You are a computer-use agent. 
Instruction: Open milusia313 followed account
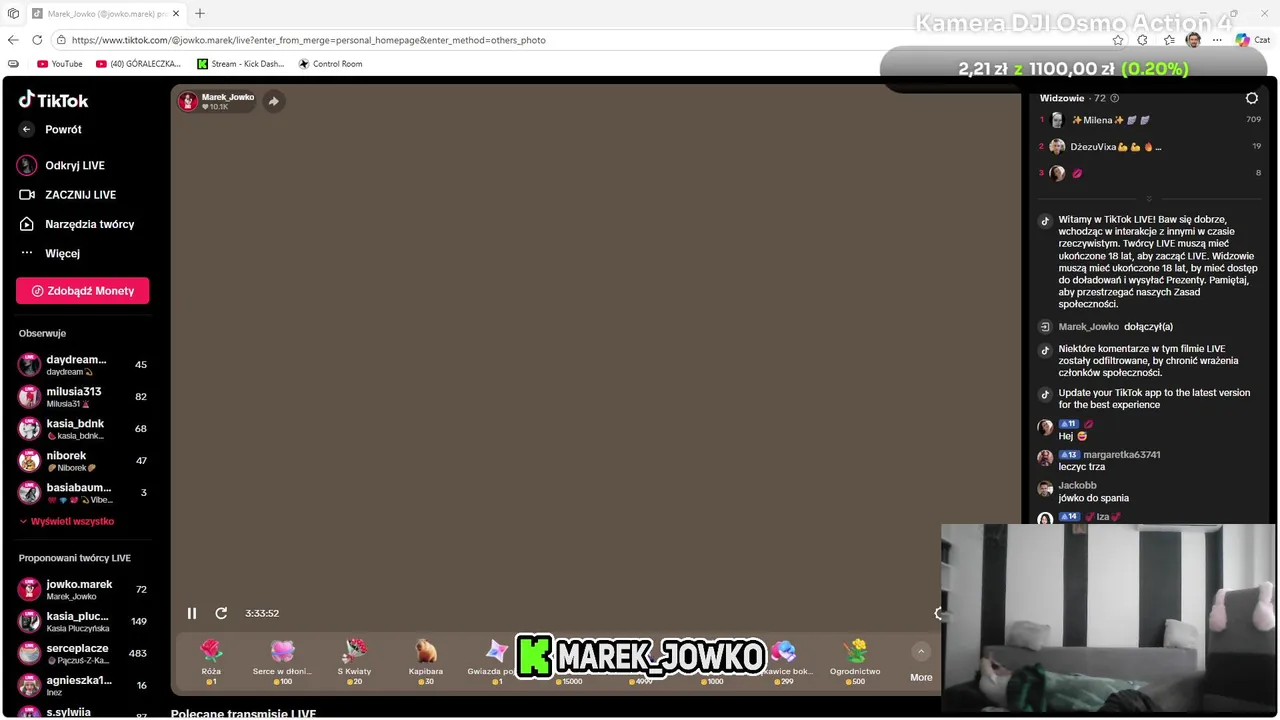tap(83, 397)
